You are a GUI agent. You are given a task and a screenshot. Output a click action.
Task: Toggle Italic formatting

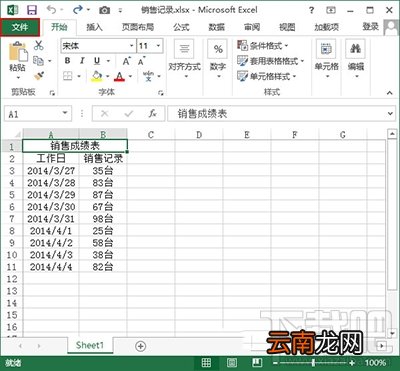pyautogui.click(x=82, y=61)
